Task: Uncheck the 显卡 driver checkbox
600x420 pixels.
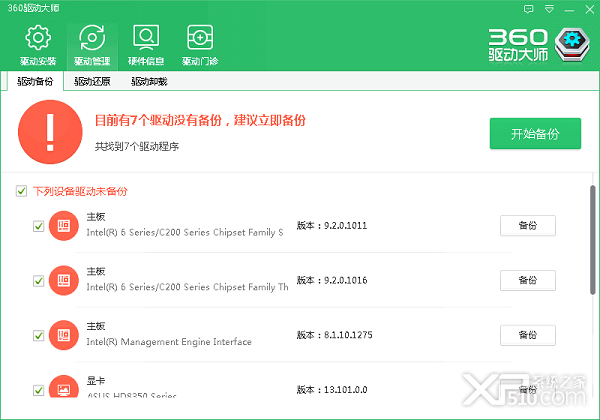Action: pos(38,390)
